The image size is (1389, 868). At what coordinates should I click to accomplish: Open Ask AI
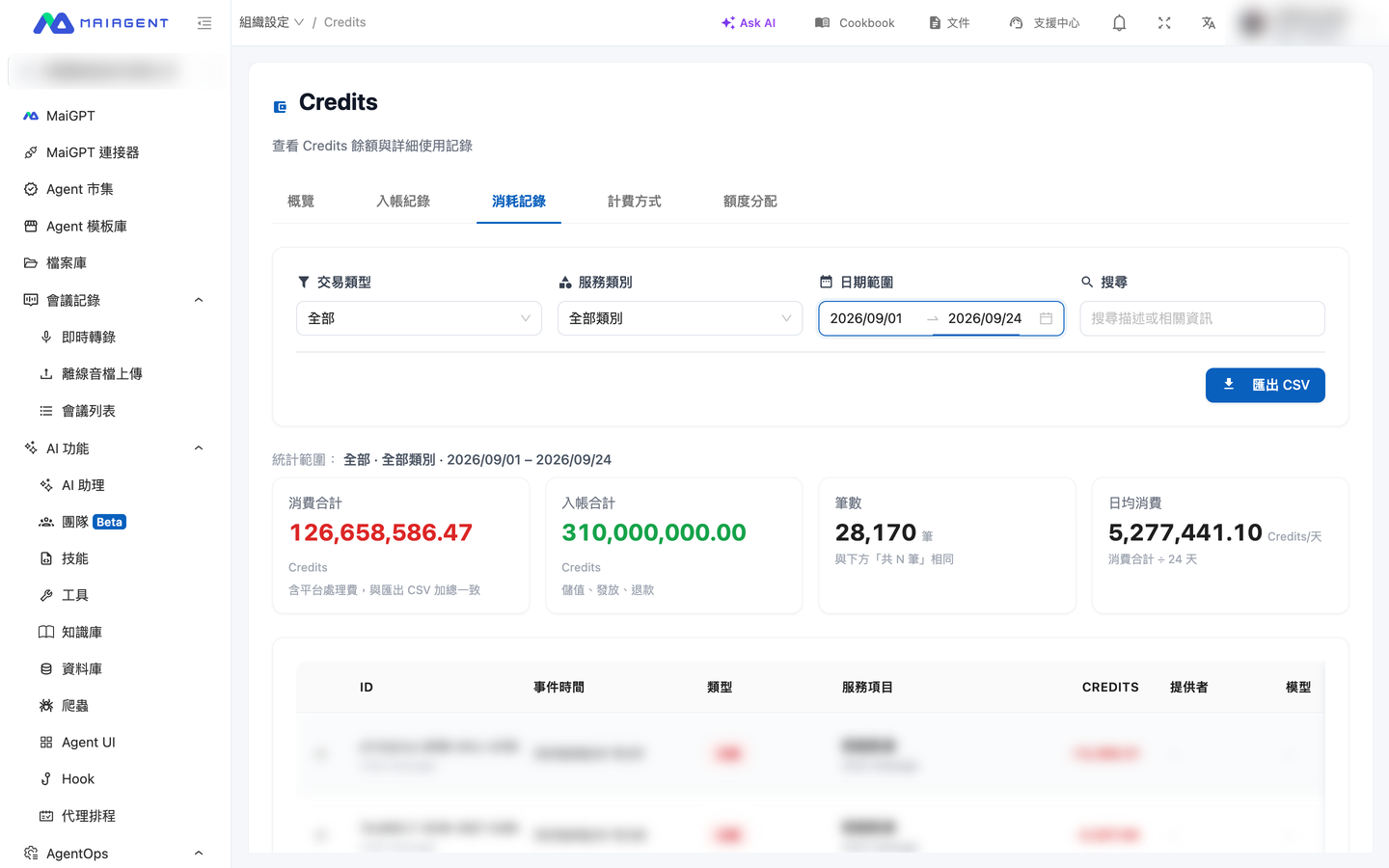click(749, 23)
